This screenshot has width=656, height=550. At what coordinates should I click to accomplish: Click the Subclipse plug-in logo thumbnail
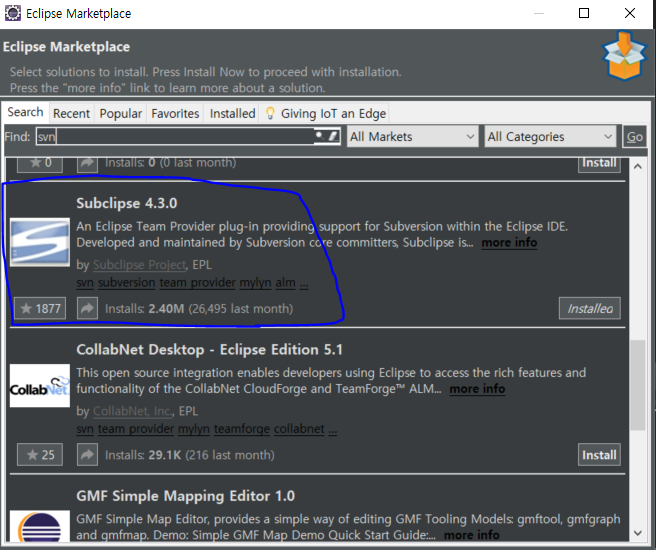coord(40,242)
